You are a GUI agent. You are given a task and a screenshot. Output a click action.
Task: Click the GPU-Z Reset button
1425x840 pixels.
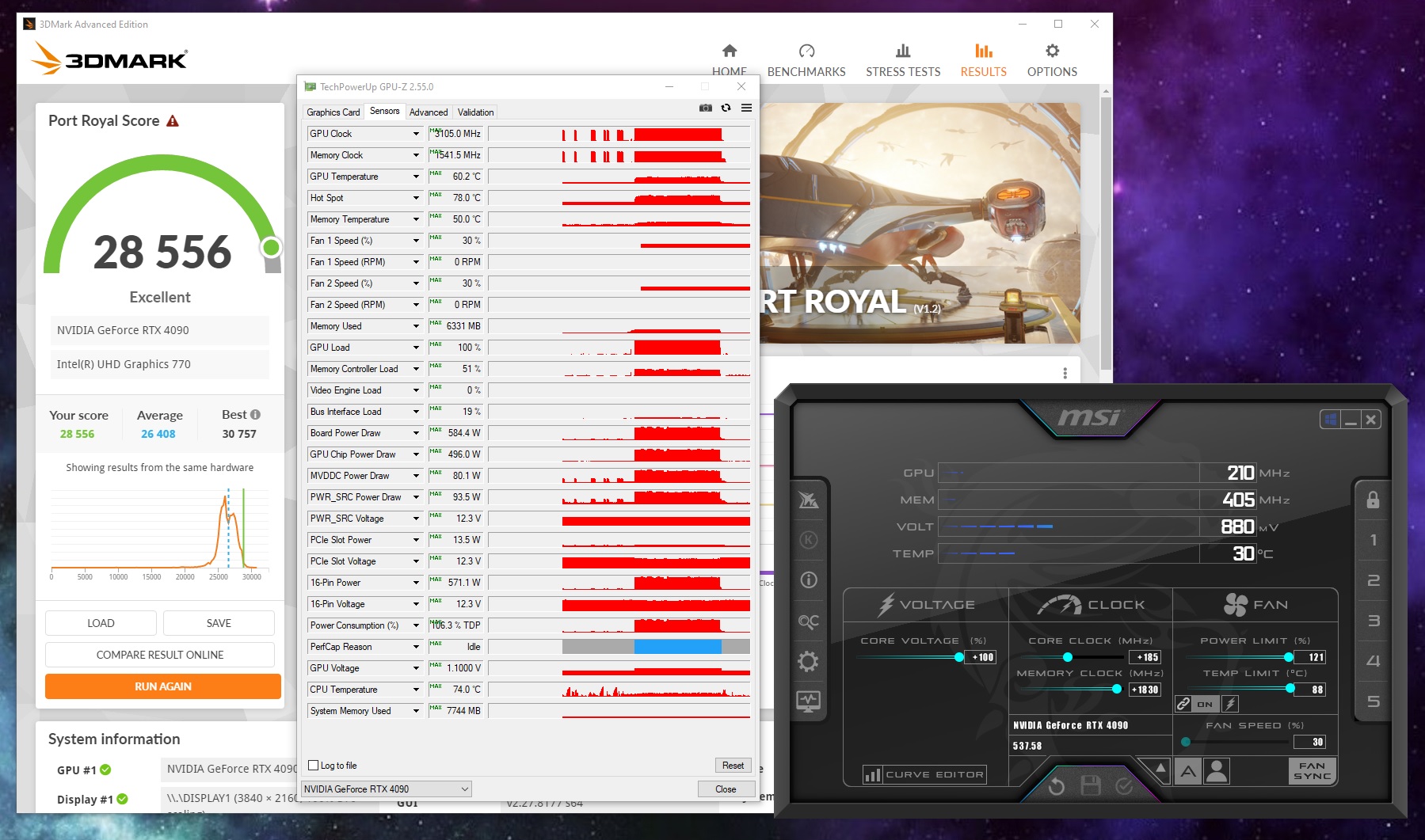733,766
